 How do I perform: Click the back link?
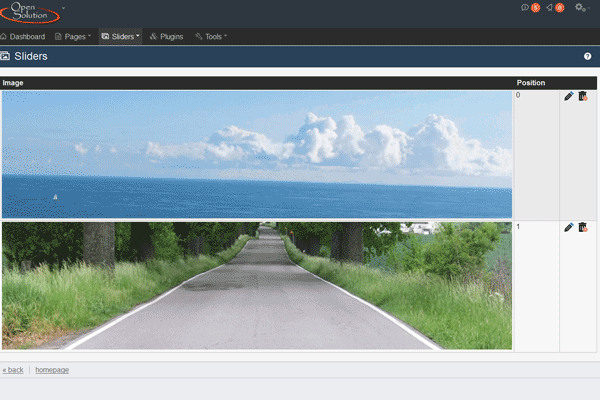(13, 370)
